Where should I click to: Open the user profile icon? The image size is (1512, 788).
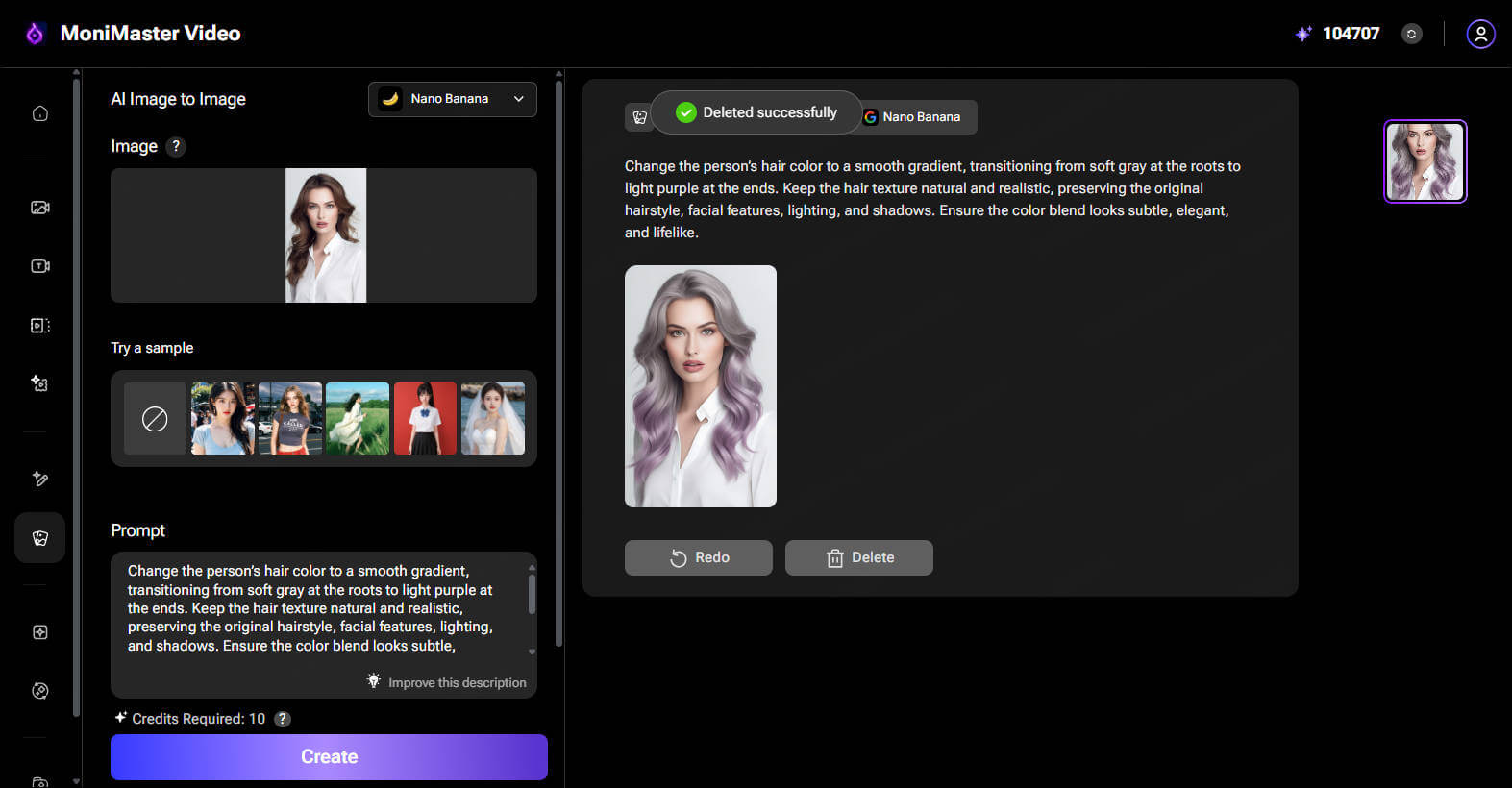click(1481, 34)
